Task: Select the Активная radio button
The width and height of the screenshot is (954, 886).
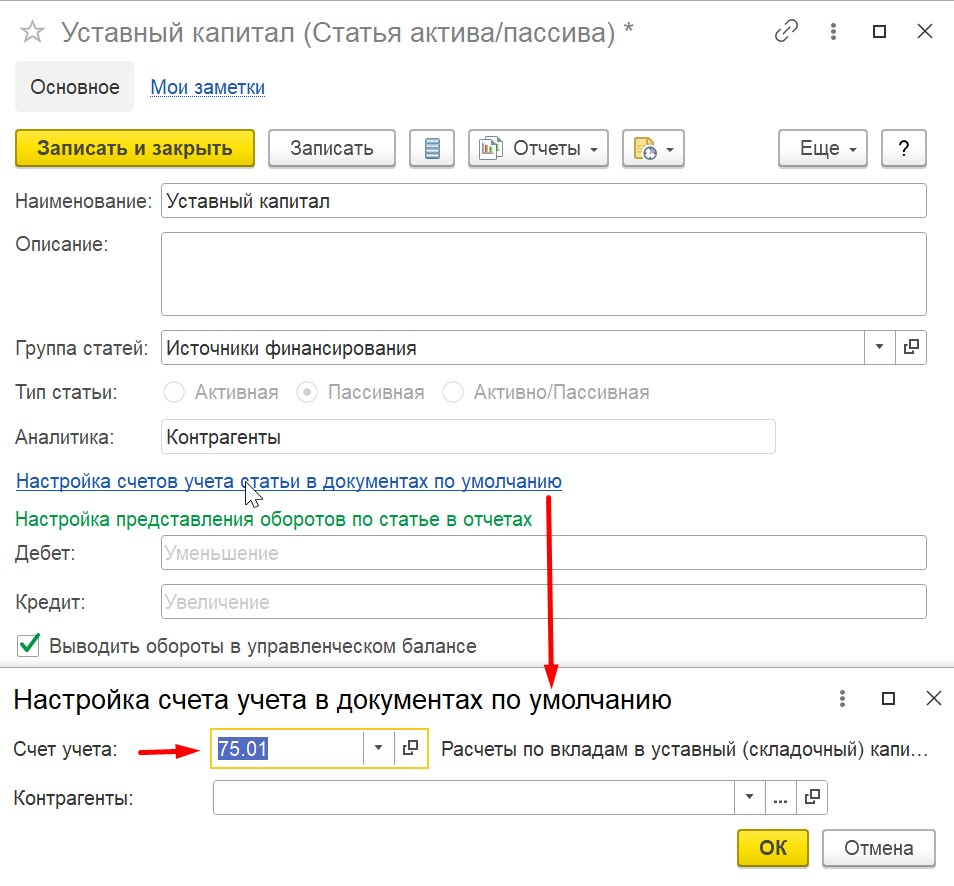Action: click(x=174, y=392)
